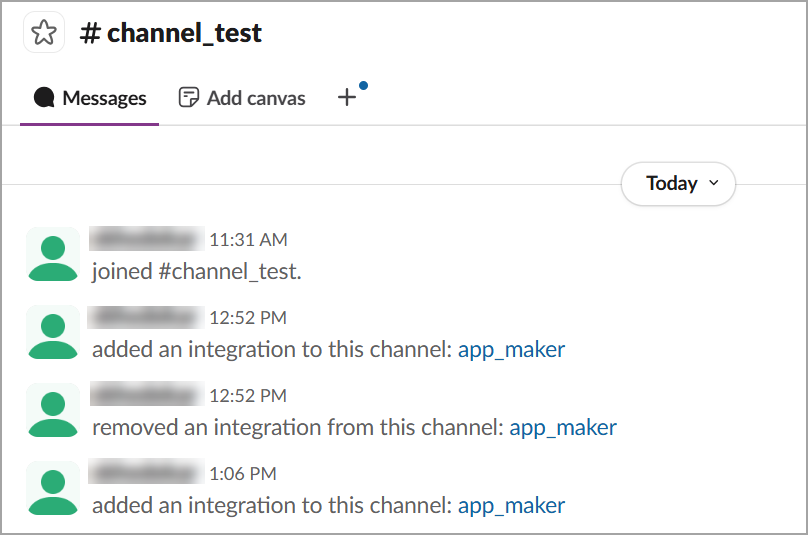Viewport: 808px width, 535px height.
Task: Click the plus icon to add a tab
Action: 346,97
